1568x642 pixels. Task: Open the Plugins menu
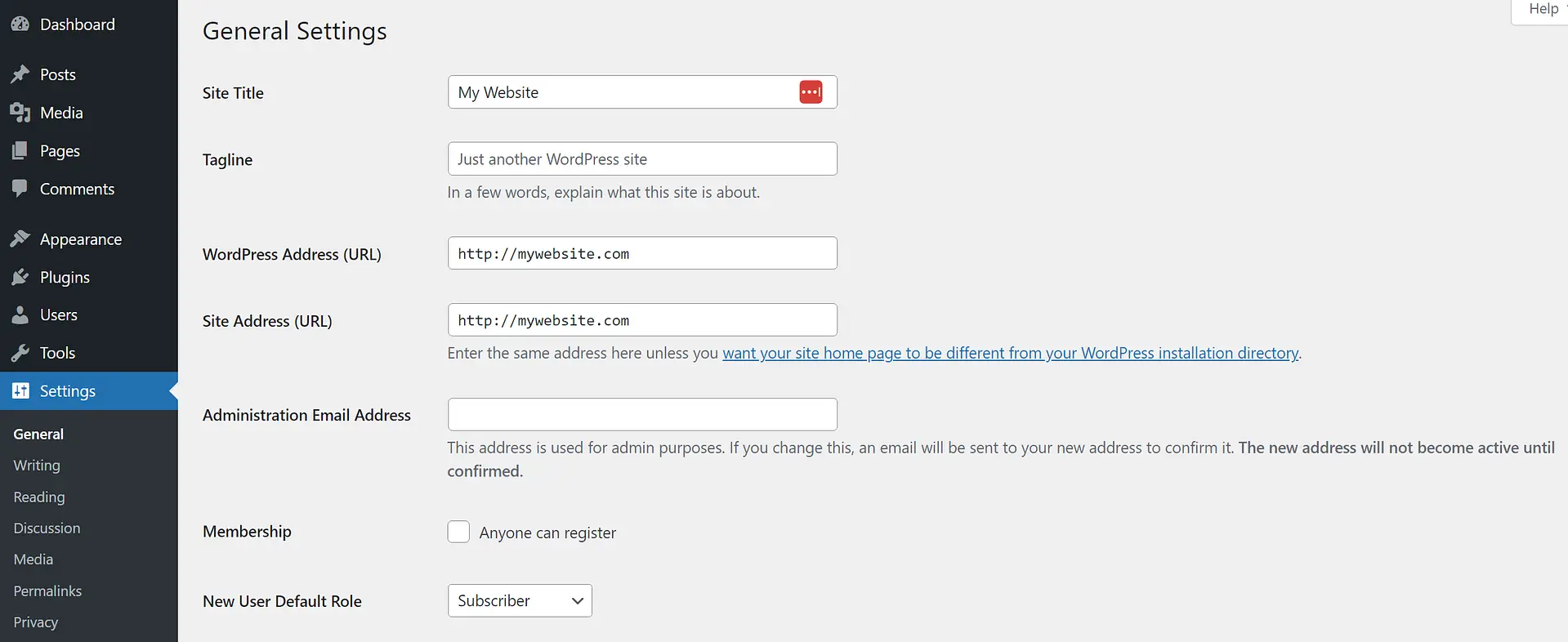click(88, 277)
